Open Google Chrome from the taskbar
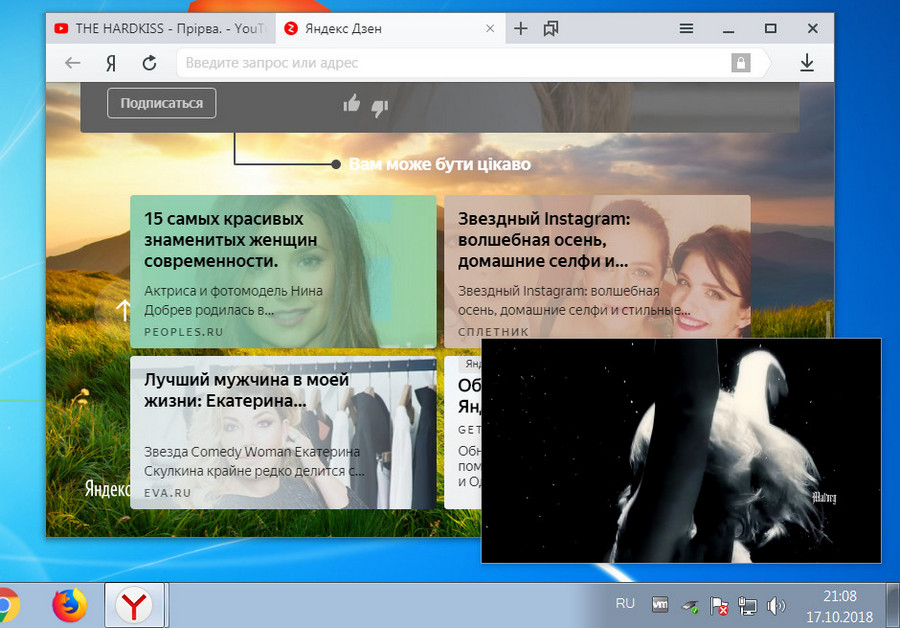Screen dimensions: 900x628 pyautogui.click(x=7, y=605)
